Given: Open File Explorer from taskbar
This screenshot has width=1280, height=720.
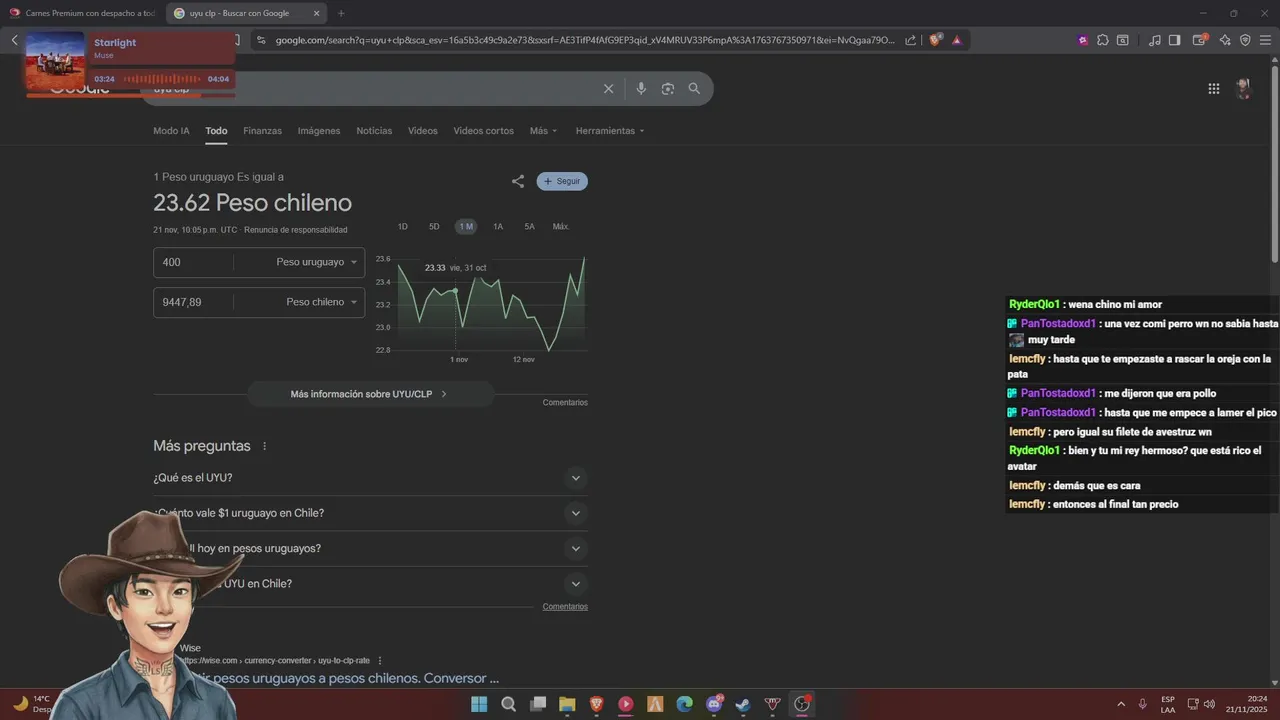Looking at the screenshot, I should coord(567,704).
